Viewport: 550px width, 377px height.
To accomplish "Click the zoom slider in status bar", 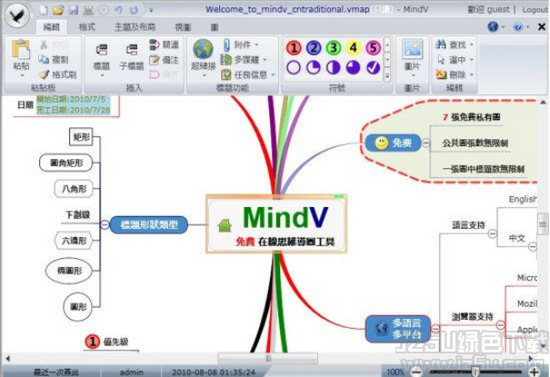I will [475, 371].
